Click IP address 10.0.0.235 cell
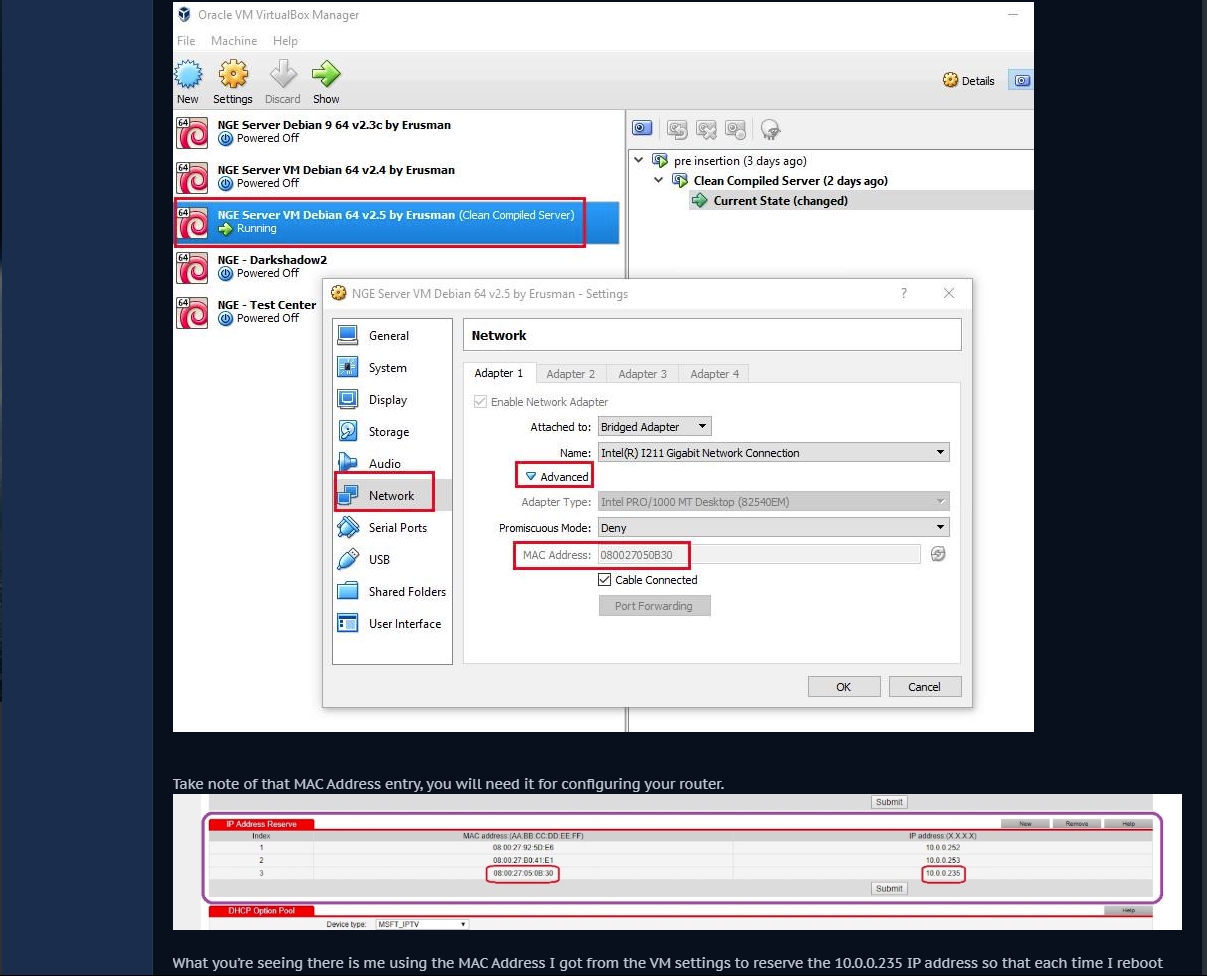1207x976 pixels. [x=943, y=873]
